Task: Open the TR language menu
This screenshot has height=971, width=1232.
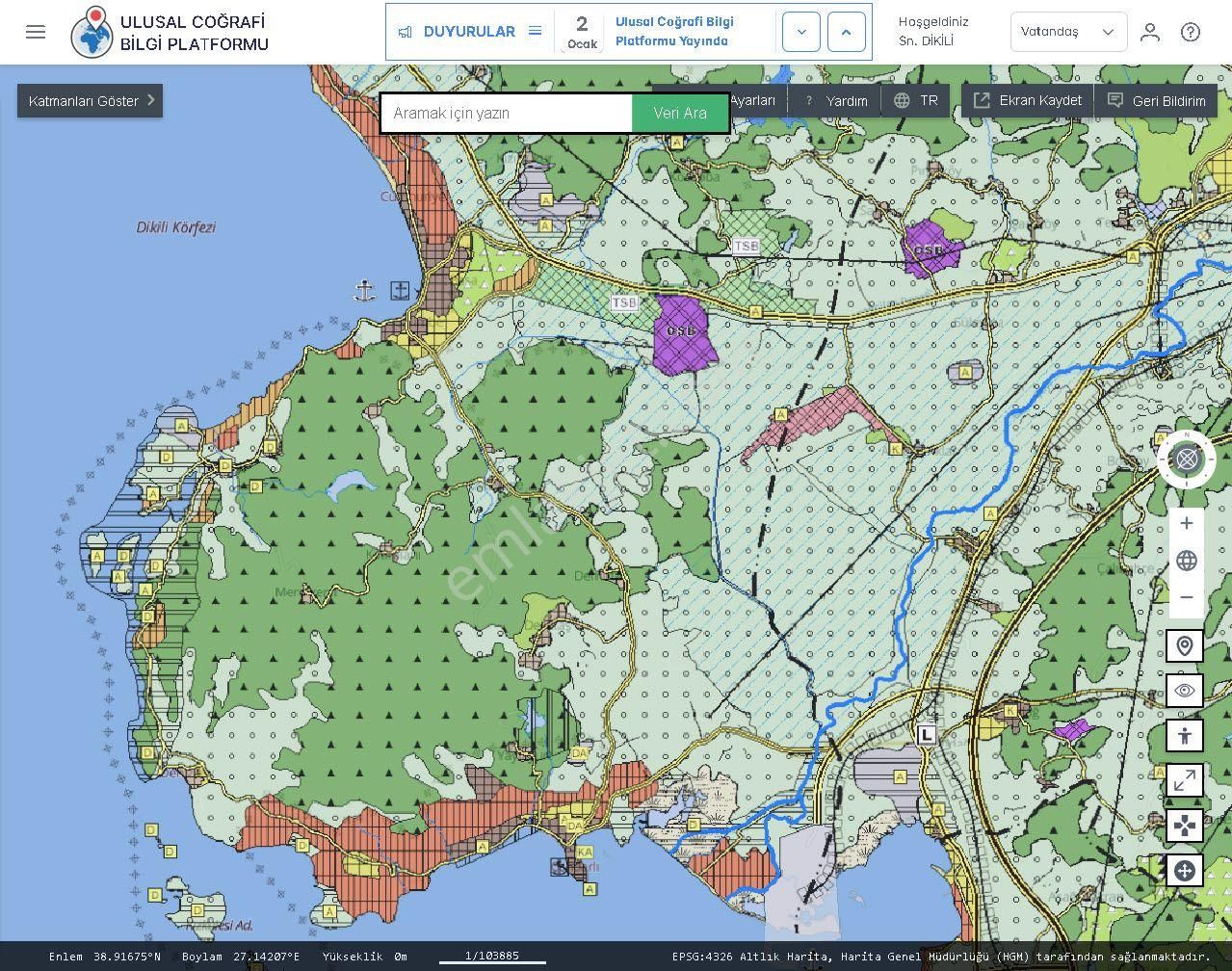Action: pyautogui.click(x=916, y=101)
